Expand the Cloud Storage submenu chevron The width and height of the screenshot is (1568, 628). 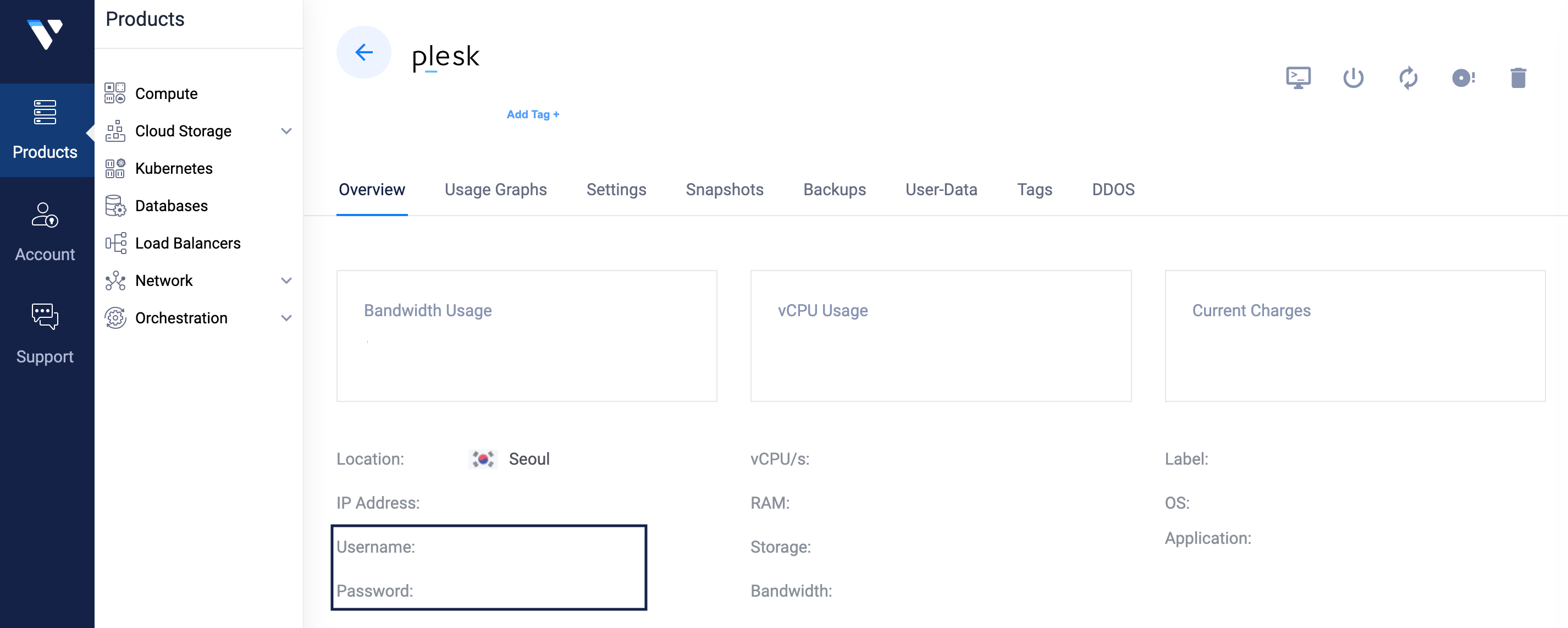pyautogui.click(x=286, y=131)
